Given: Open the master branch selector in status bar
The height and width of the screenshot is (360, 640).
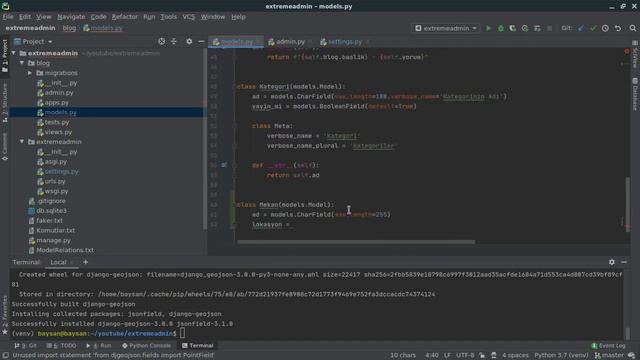Looking at the screenshot, I should 609,355.
